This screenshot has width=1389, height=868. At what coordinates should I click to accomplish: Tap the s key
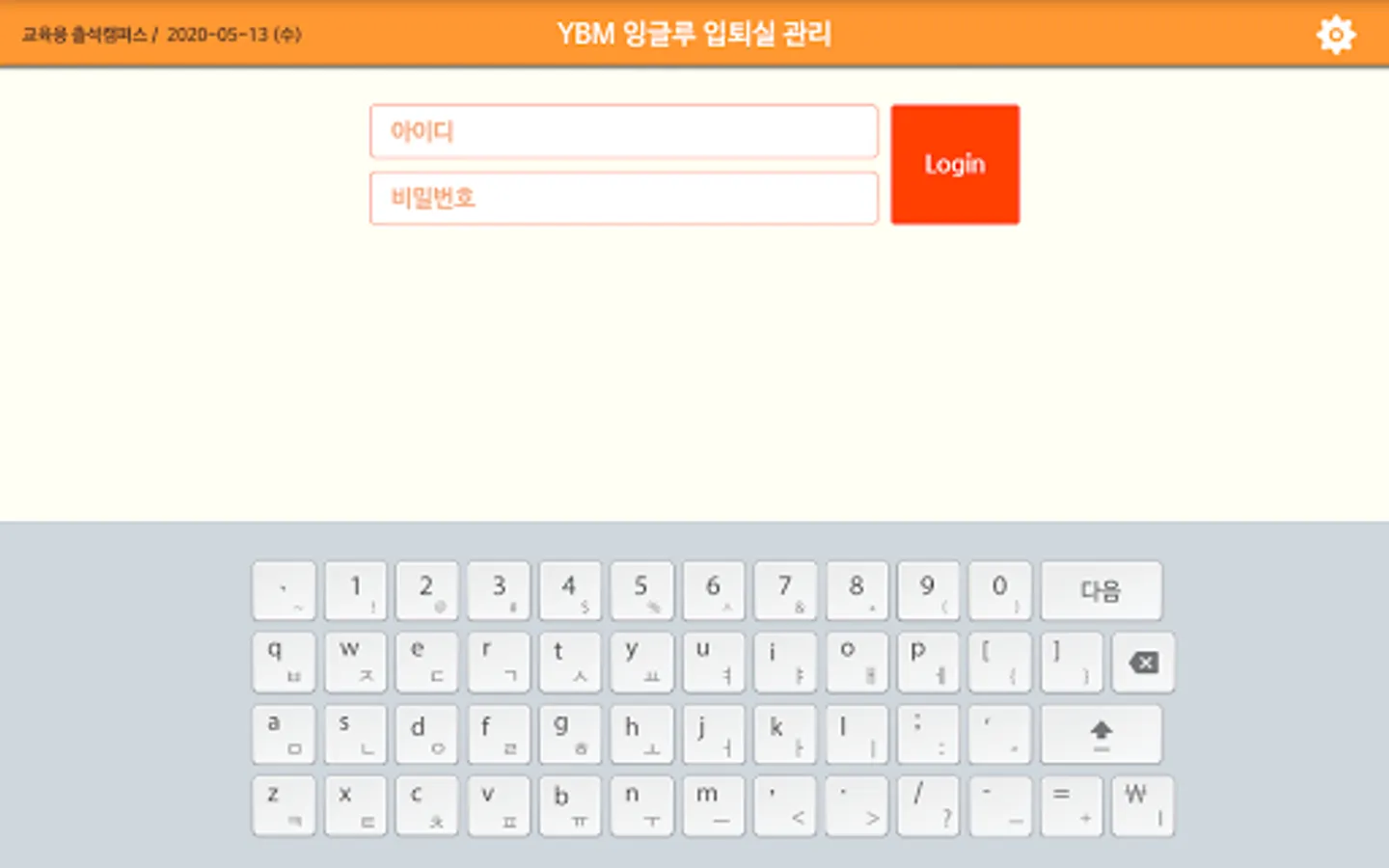click(x=356, y=735)
